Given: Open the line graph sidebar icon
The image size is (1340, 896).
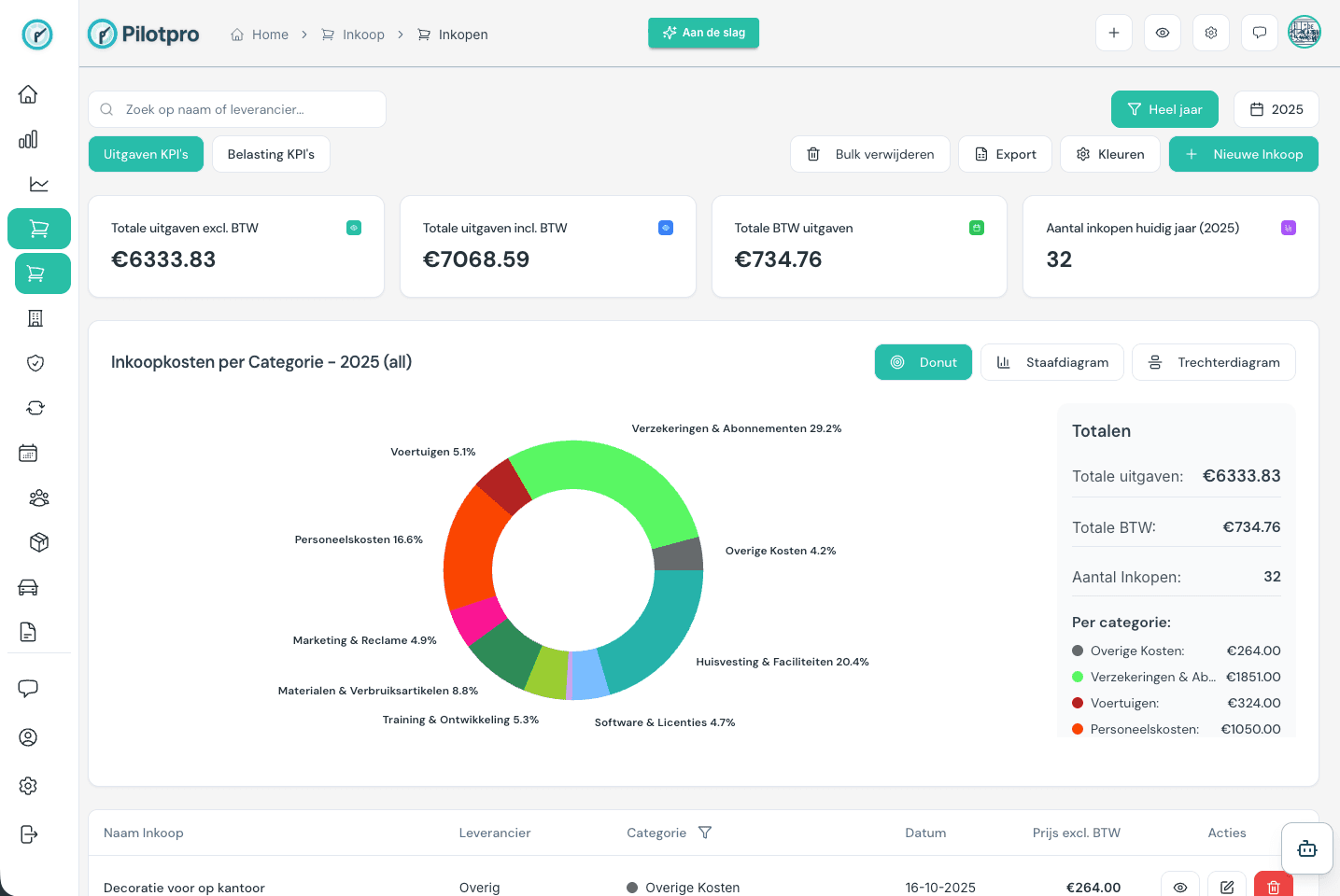Looking at the screenshot, I should point(38,184).
